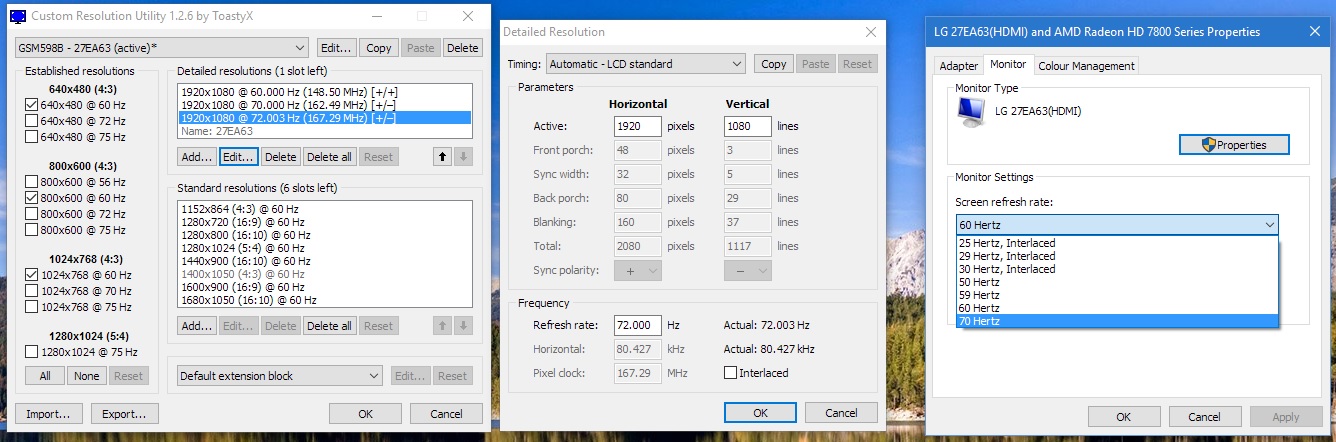Add a new detailed resolution
The height and width of the screenshot is (442, 1336).
[x=197, y=157]
